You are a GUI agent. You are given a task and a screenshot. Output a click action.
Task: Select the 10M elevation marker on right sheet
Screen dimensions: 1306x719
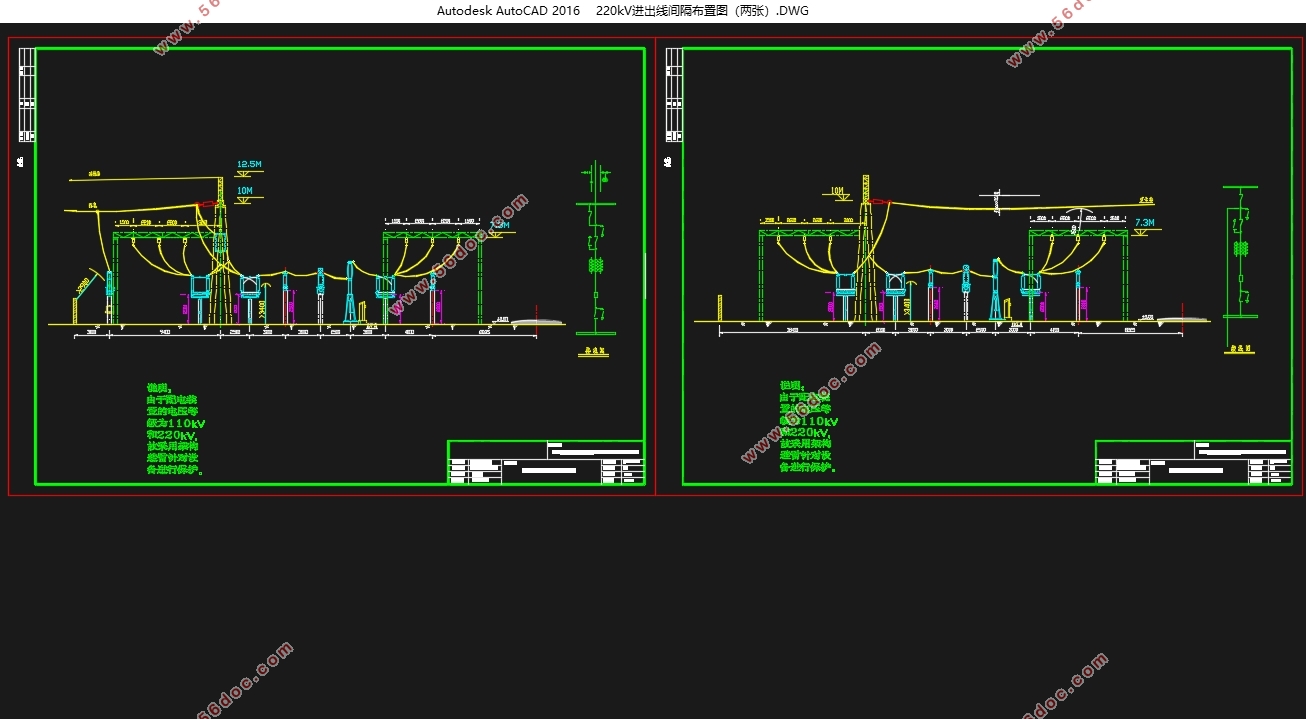click(x=837, y=190)
